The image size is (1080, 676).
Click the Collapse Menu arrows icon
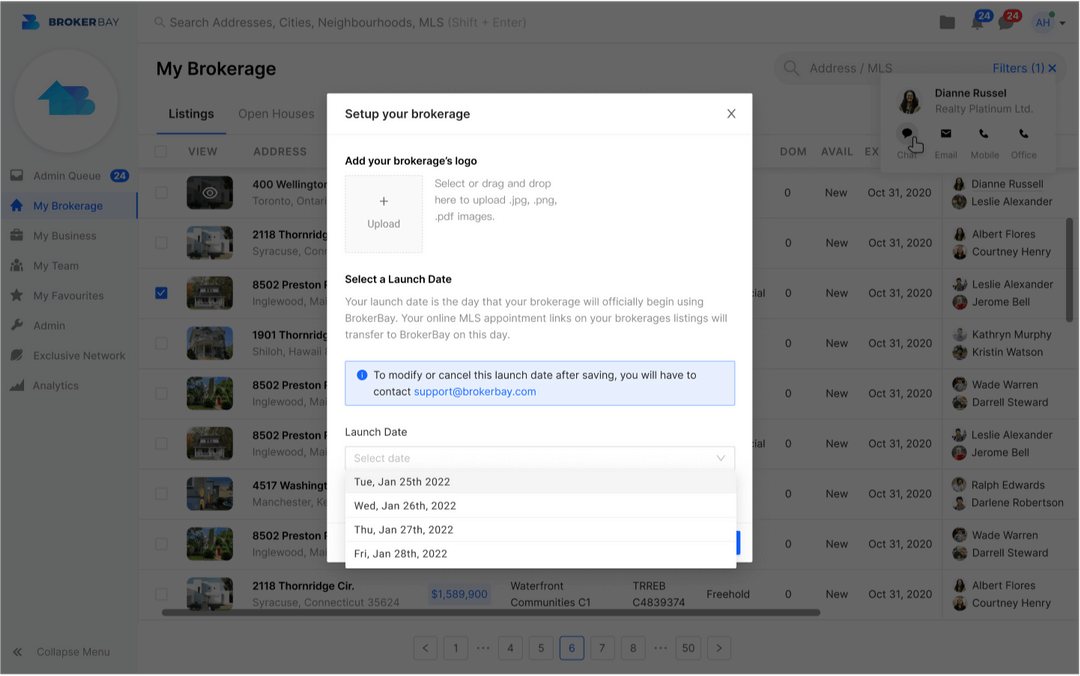point(17,652)
